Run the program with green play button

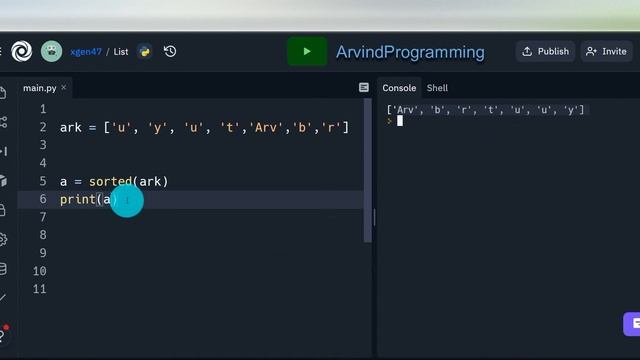pyautogui.click(x=307, y=51)
